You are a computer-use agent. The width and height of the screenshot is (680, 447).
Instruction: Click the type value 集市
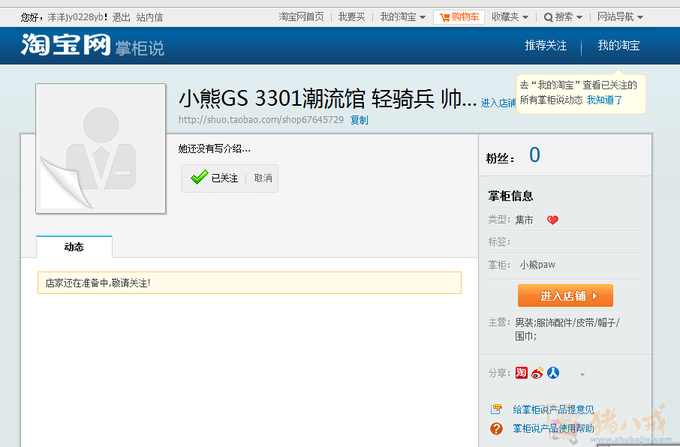(524, 220)
